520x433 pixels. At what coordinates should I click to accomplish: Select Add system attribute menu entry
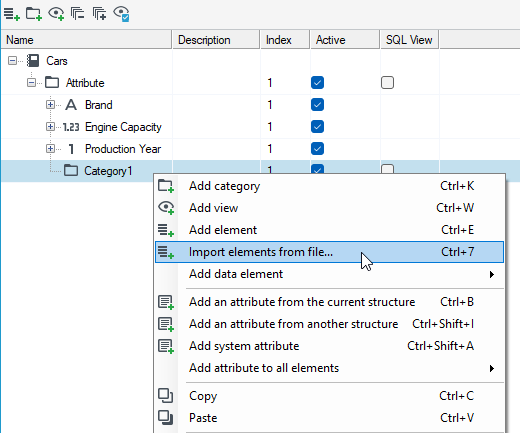(x=329, y=346)
